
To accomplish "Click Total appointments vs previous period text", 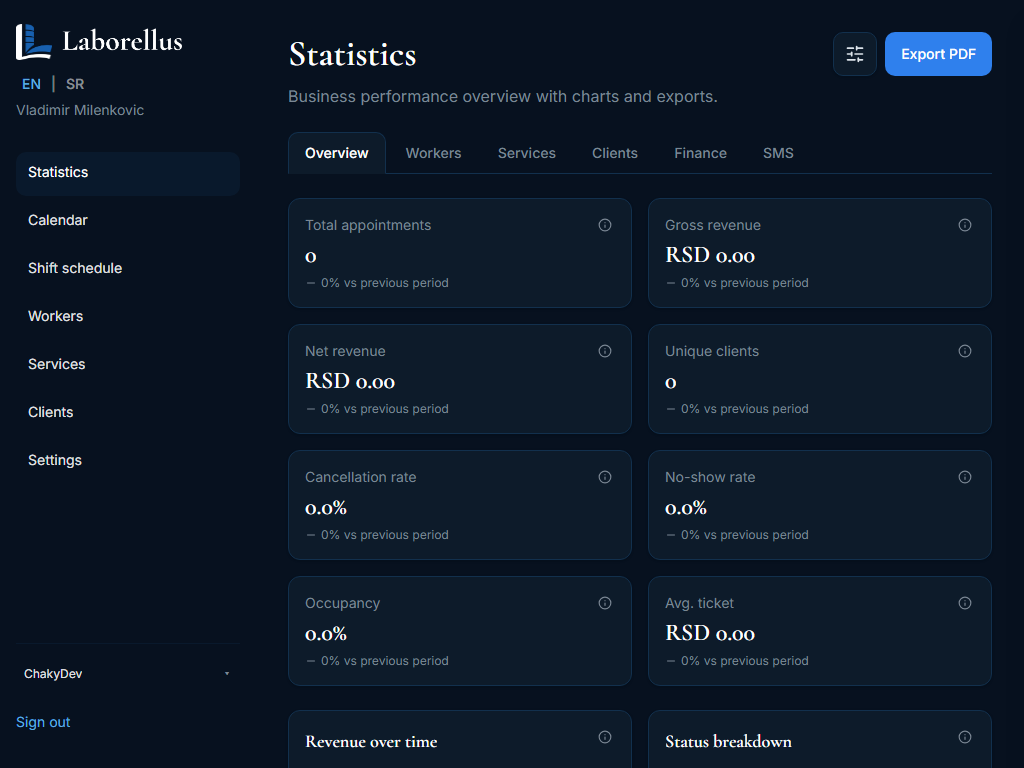I will coord(377,283).
